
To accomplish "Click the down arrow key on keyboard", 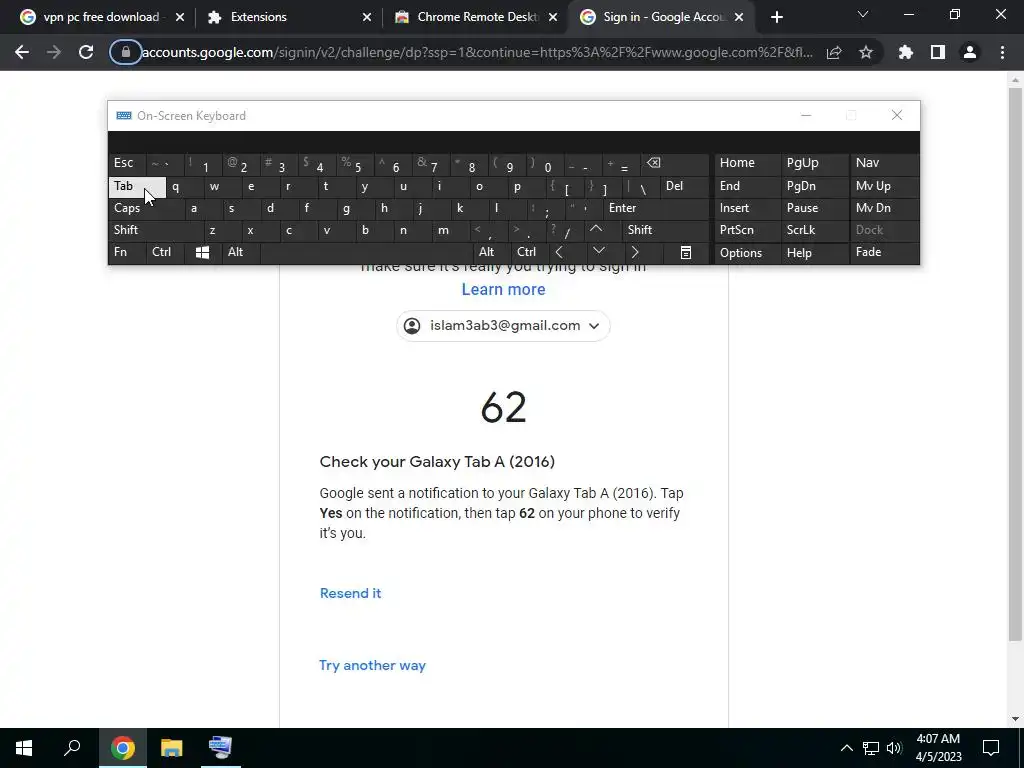I will pos(599,251).
